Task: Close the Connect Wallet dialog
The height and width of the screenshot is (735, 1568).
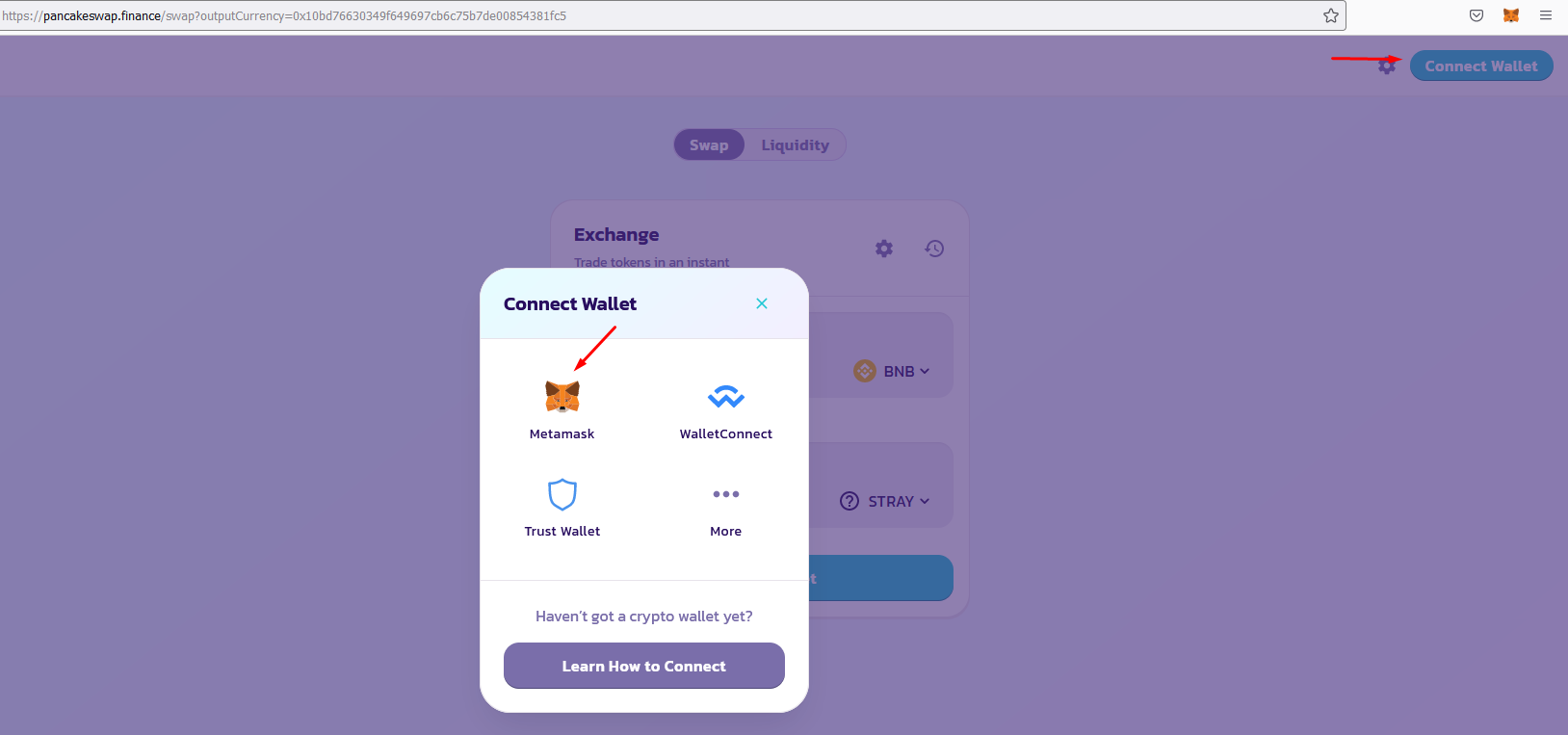Action: click(x=762, y=303)
